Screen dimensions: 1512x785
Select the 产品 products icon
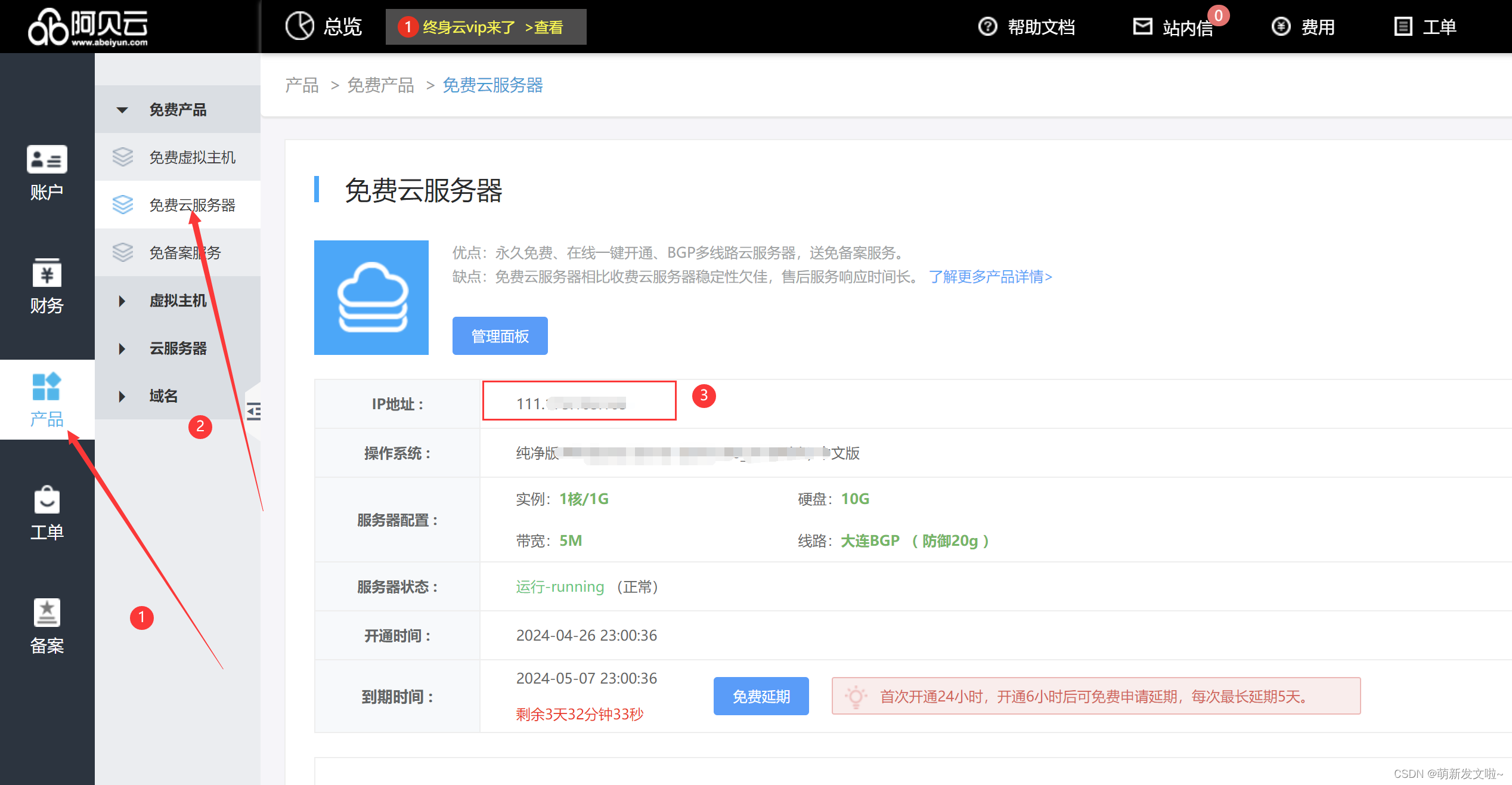(47, 387)
